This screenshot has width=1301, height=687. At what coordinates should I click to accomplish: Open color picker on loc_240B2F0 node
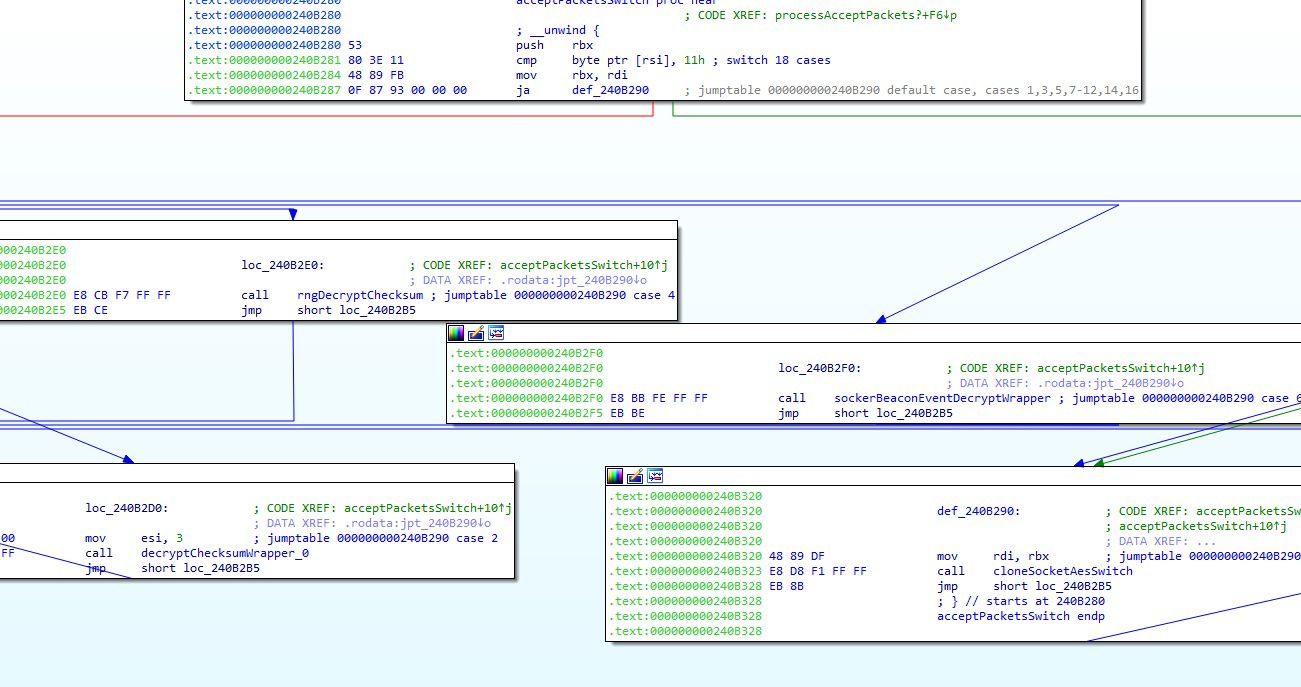pos(456,333)
